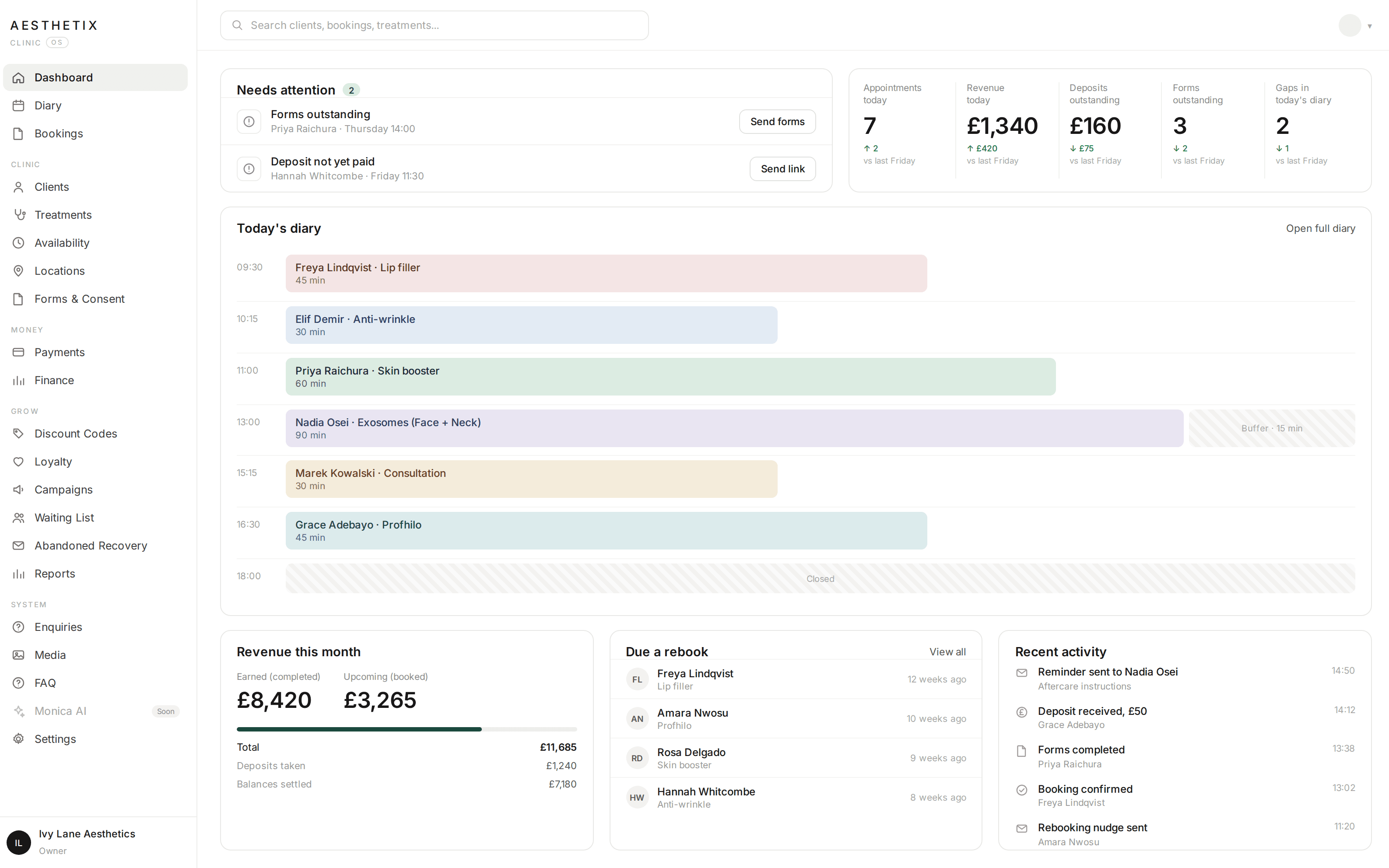The image size is (1389, 868).
Task: Click the Media image icon
Action: point(18,655)
